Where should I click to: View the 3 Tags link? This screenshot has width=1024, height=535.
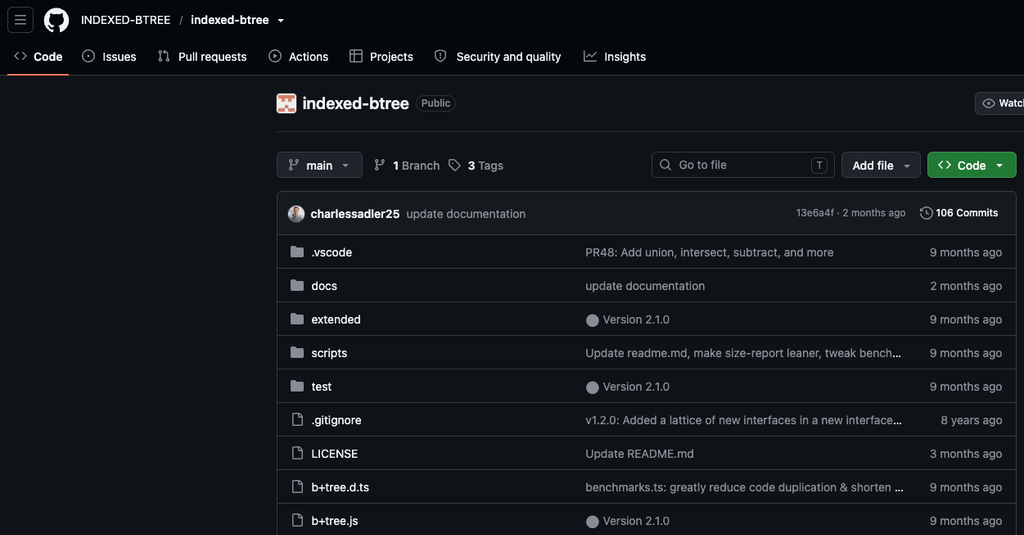476,165
